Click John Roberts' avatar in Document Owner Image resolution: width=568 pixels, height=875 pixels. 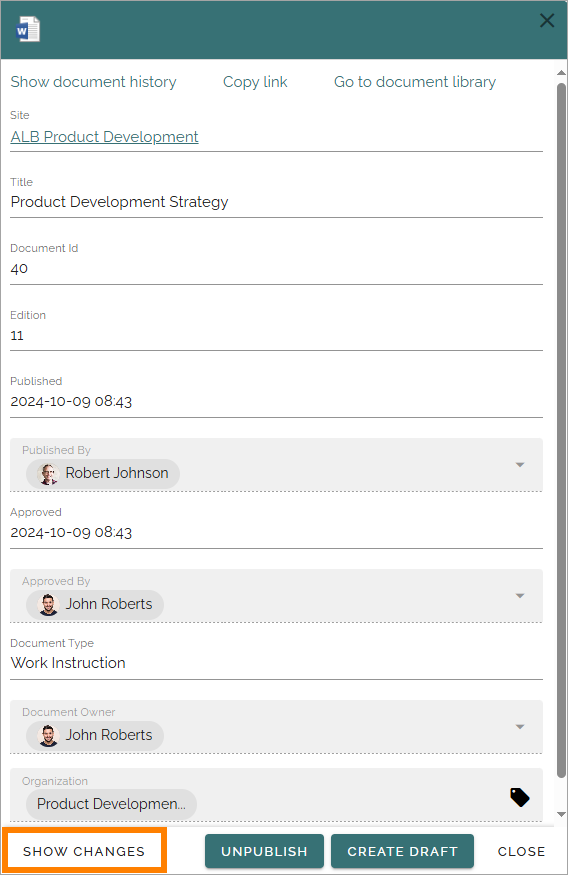(x=49, y=736)
